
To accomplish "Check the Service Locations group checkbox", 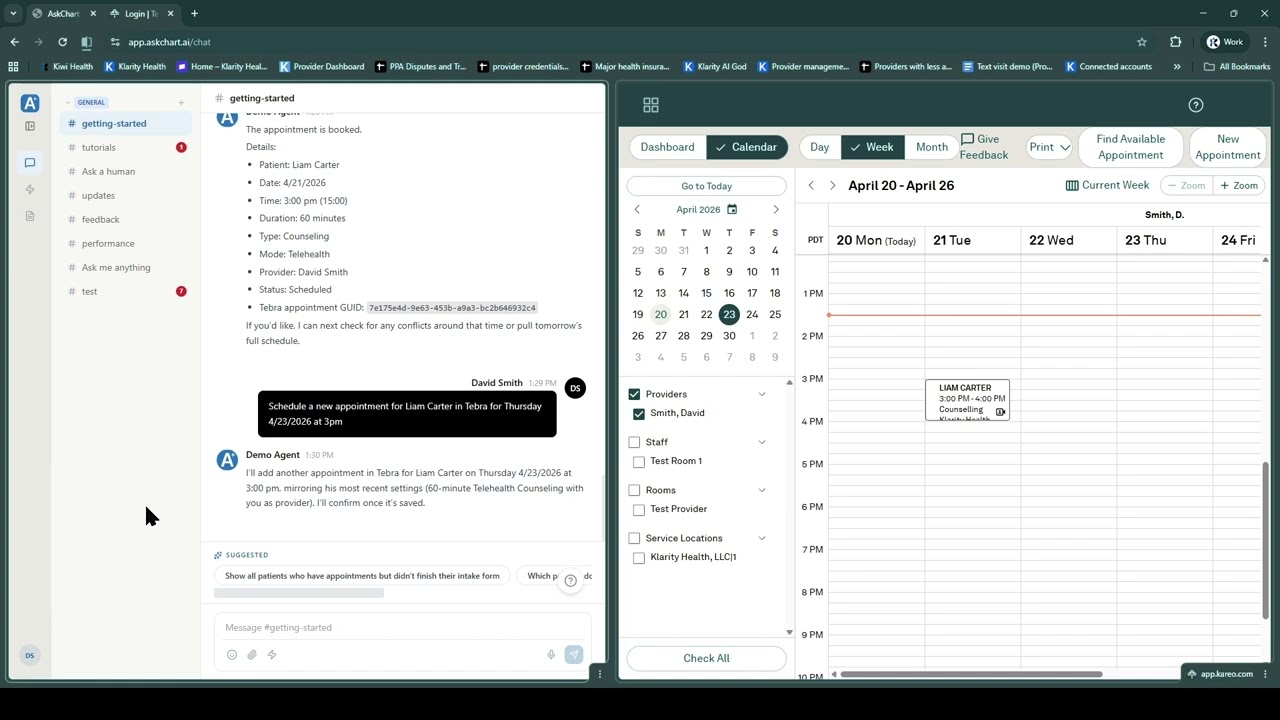I will (x=634, y=538).
